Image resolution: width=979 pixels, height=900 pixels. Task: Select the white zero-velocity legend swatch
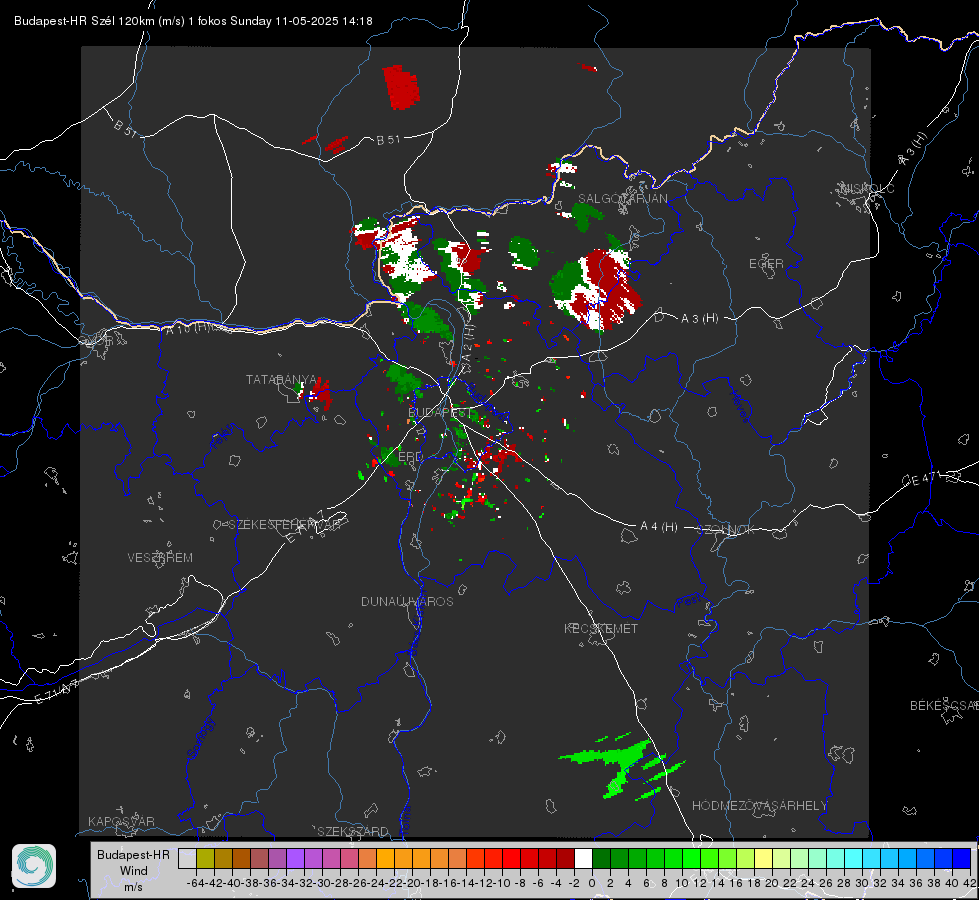point(583,859)
